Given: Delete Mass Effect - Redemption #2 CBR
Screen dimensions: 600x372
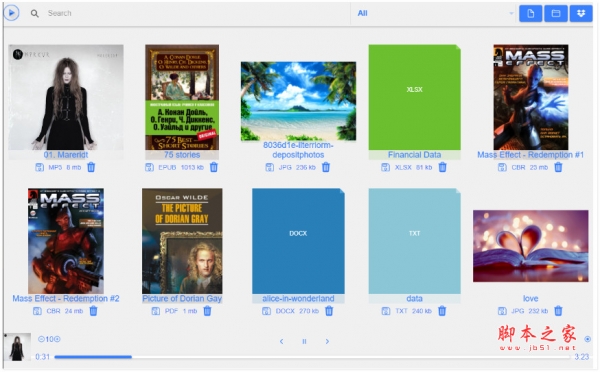Looking at the screenshot, I should 93,311.
